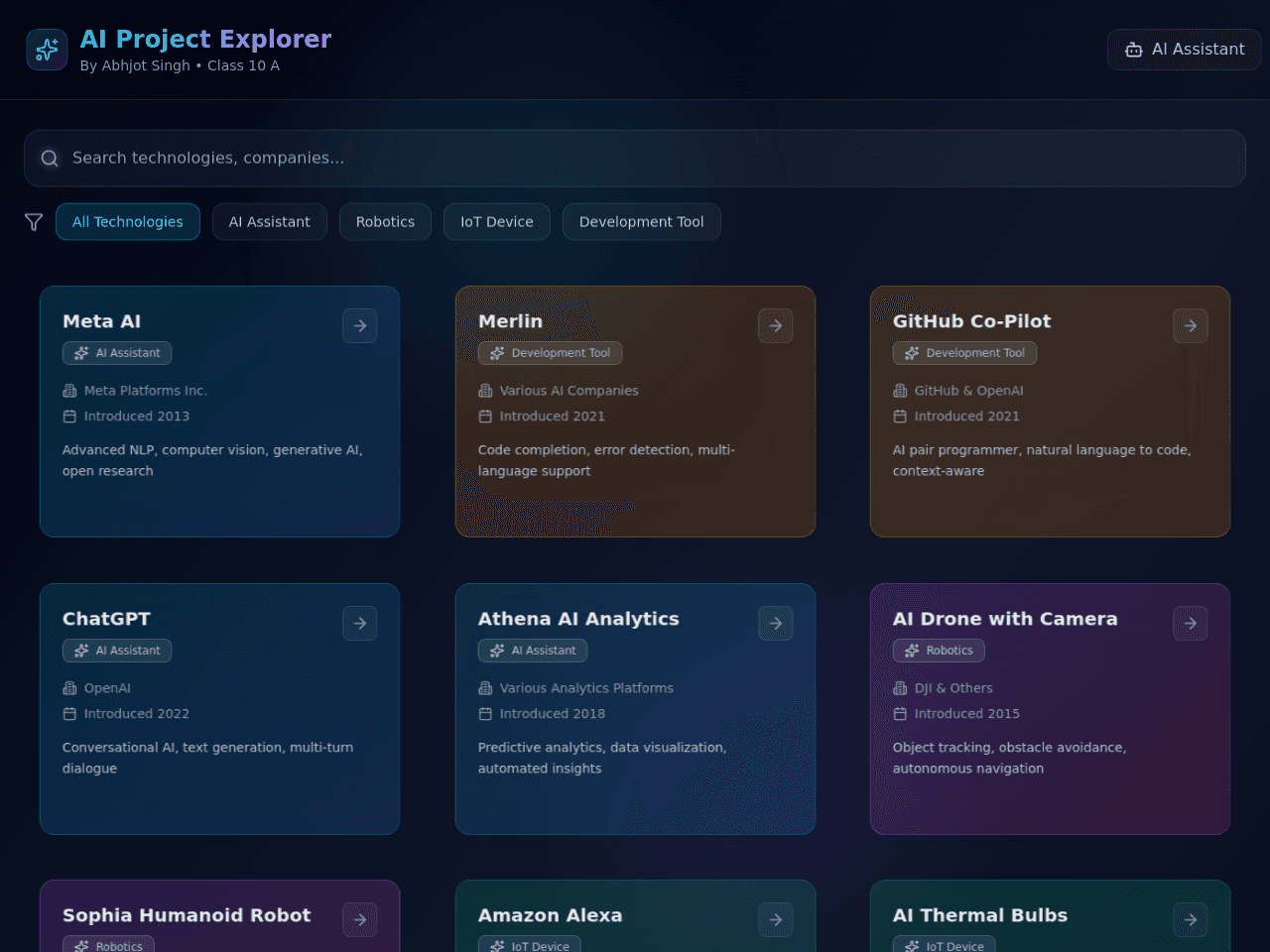Open AI Thermal Bulbs card arrow
1270x952 pixels.
[x=1191, y=919]
